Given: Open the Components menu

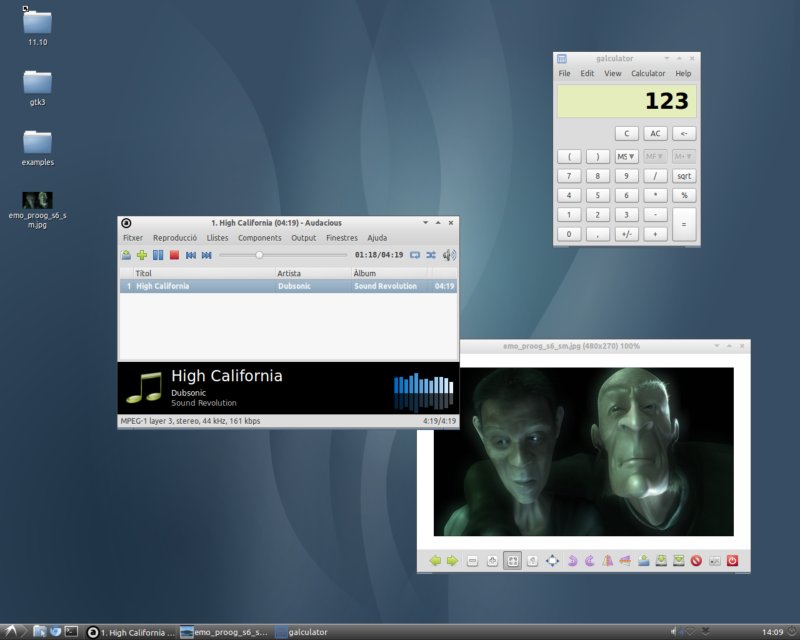Looking at the screenshot, I should coord(260,238).
